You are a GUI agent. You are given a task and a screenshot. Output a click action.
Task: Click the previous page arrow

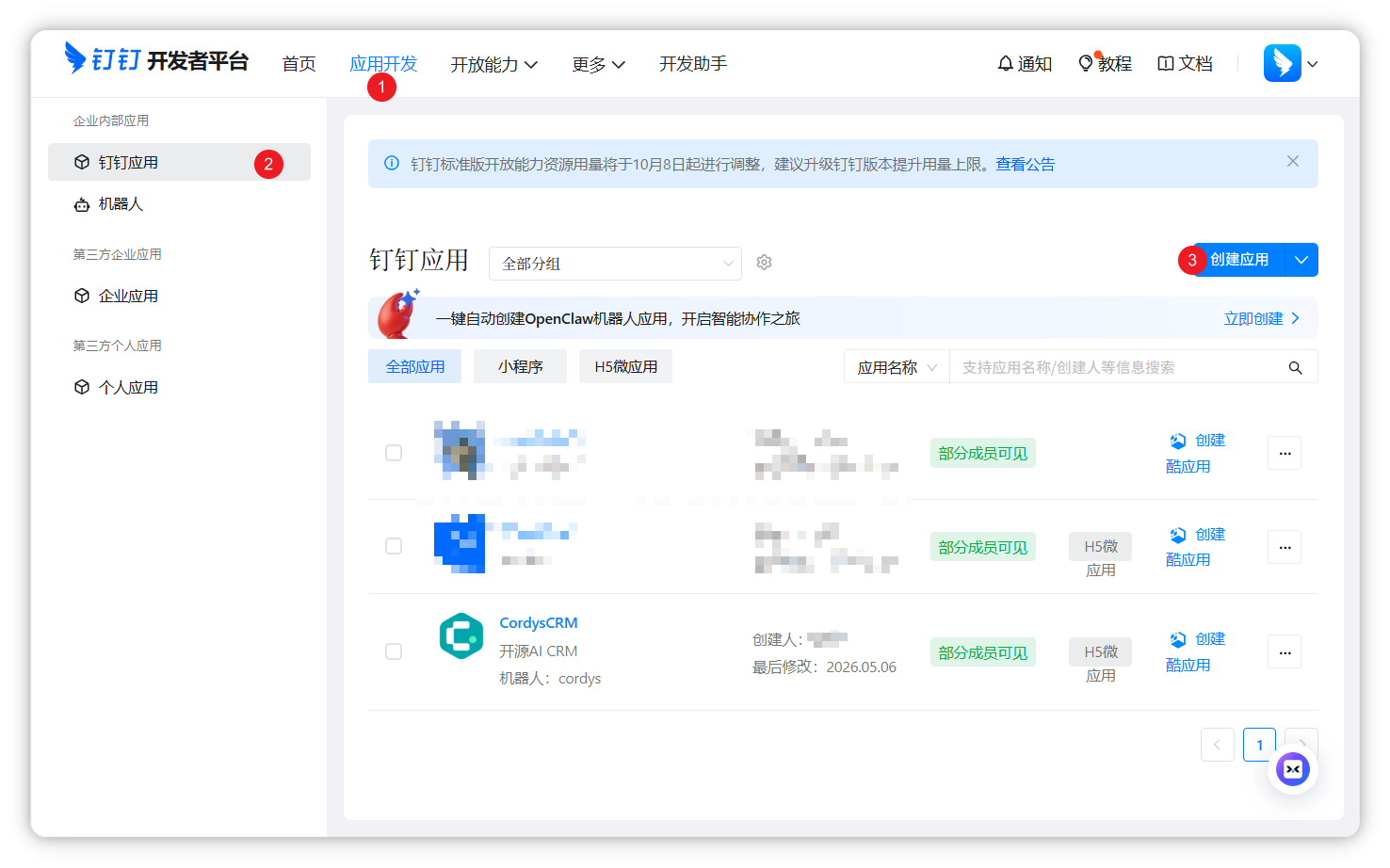(x=1217, y=745)
